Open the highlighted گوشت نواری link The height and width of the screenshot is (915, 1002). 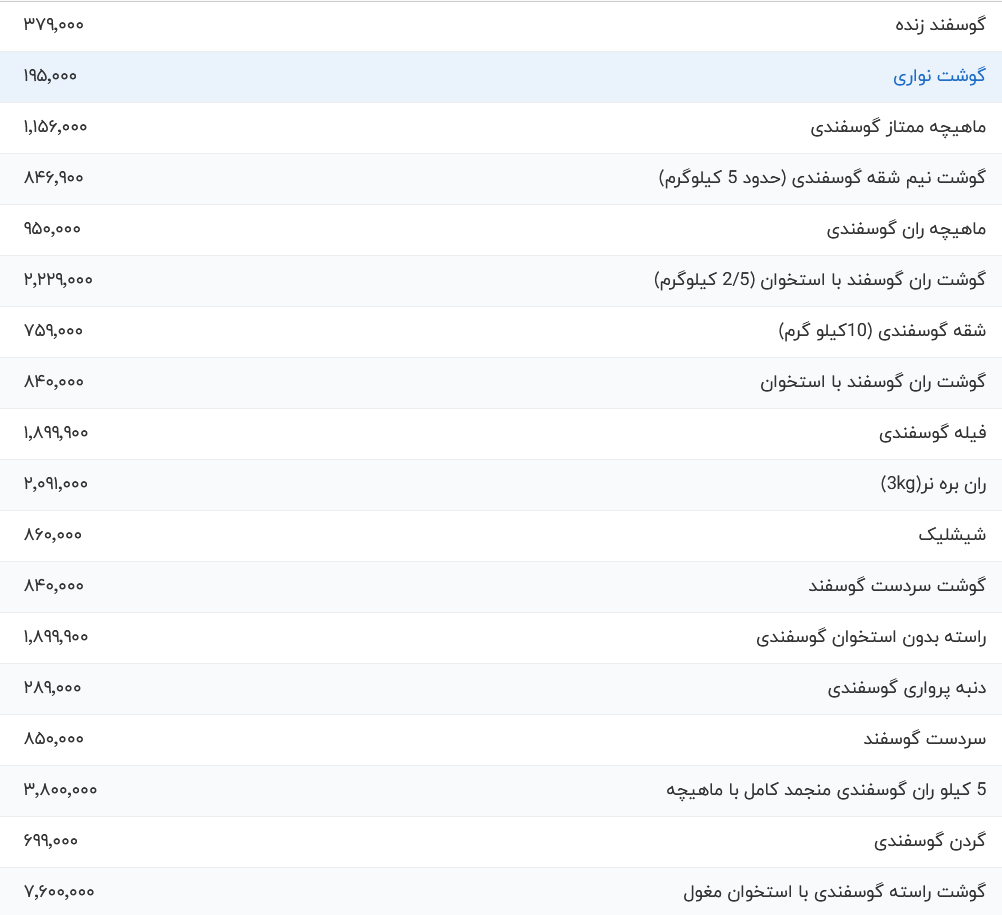point(939,76)
